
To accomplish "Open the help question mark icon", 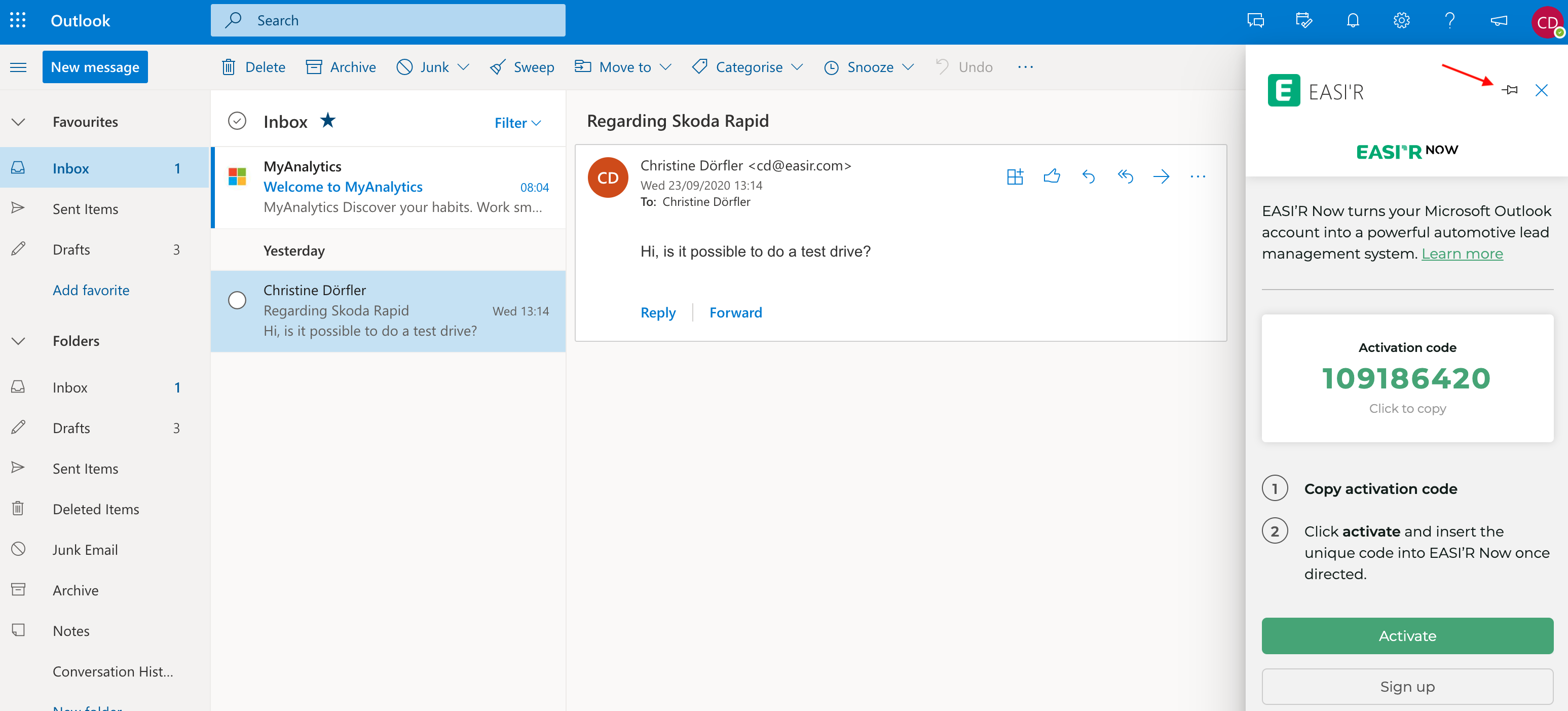I will click(1450, 21).
